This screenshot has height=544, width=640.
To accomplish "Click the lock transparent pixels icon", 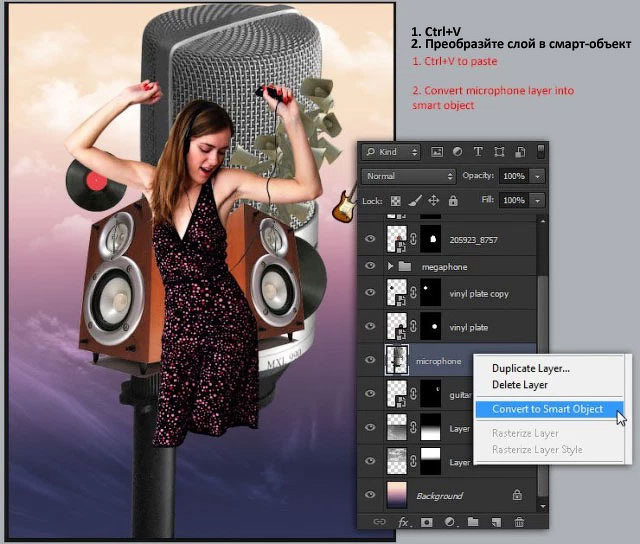I will pyautogui.click(x=396, y=201).
